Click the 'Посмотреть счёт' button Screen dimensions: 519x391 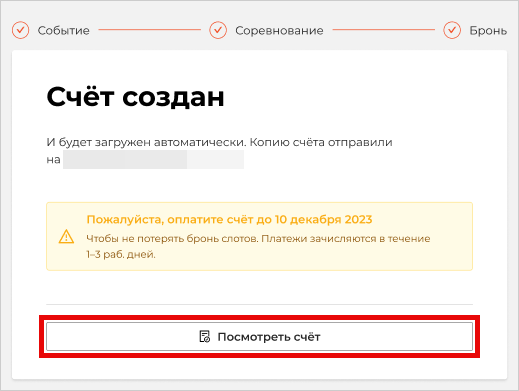pyautogui.click(x=259, y=336)
